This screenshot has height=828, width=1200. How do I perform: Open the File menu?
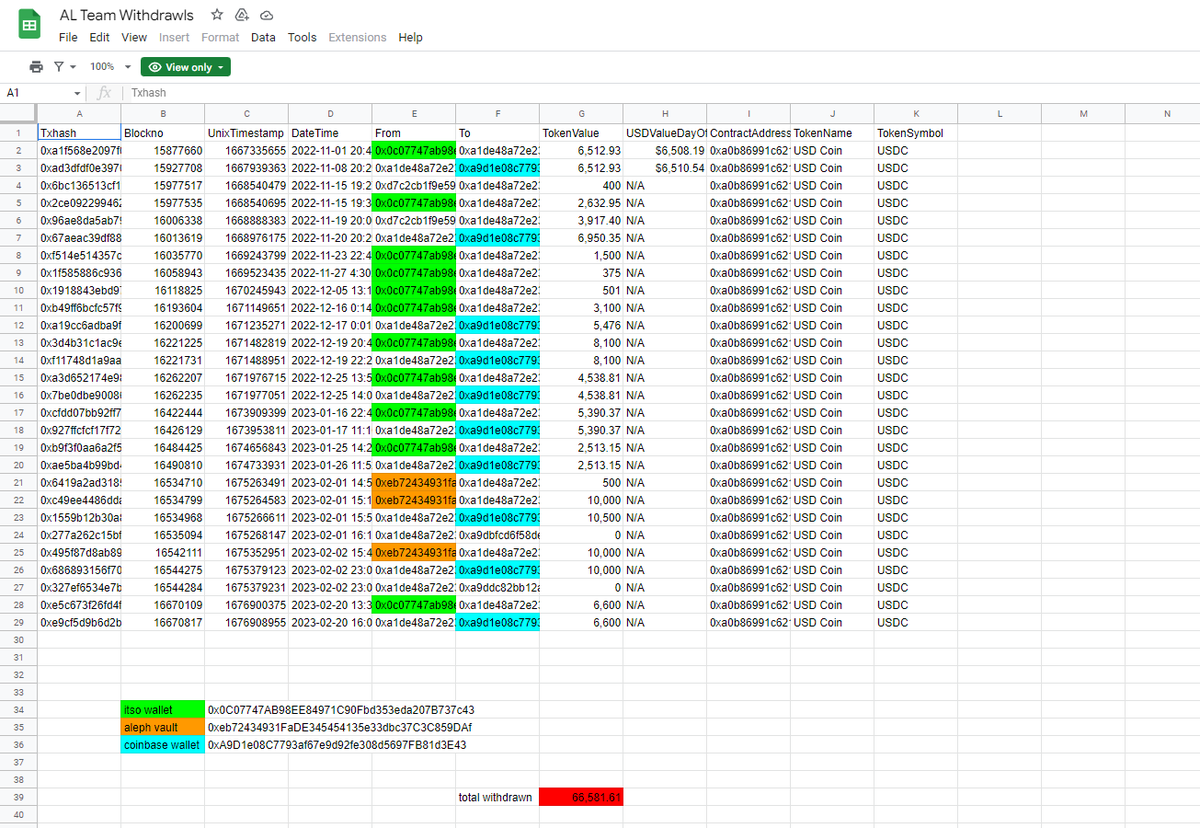click(x=68, y=37)
